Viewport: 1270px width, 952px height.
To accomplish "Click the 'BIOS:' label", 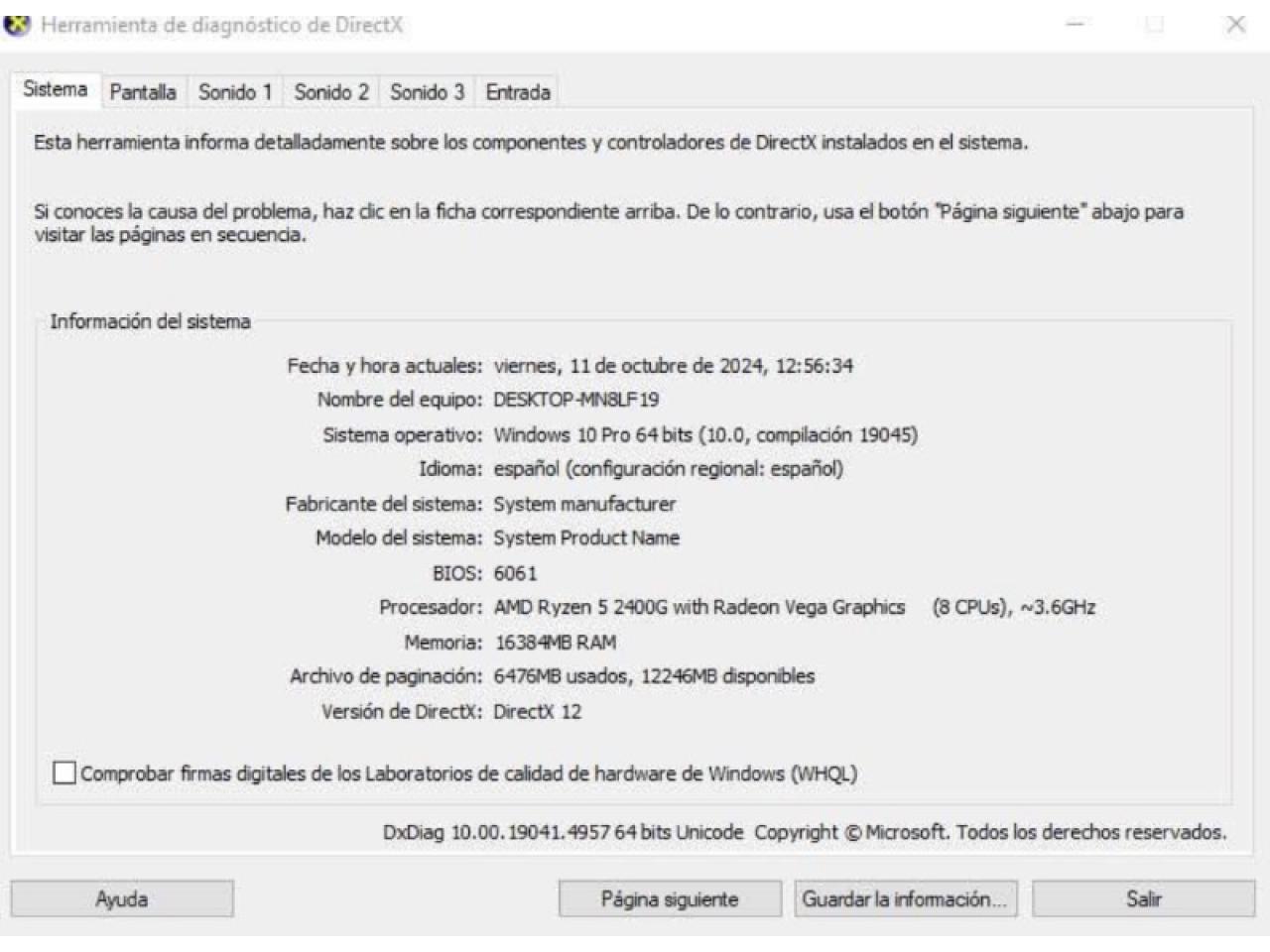I will tap(457, 573).
